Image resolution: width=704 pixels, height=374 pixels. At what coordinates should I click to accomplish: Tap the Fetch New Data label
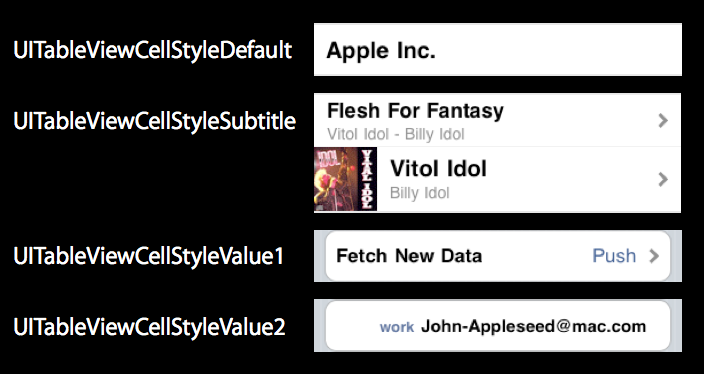[x=409, y=256]
